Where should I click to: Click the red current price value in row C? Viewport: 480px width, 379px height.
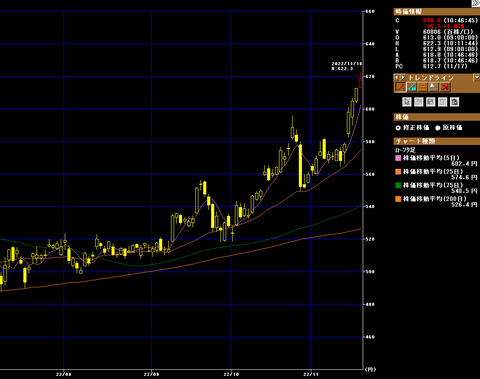pyautogui.click(x=432, y=21)
